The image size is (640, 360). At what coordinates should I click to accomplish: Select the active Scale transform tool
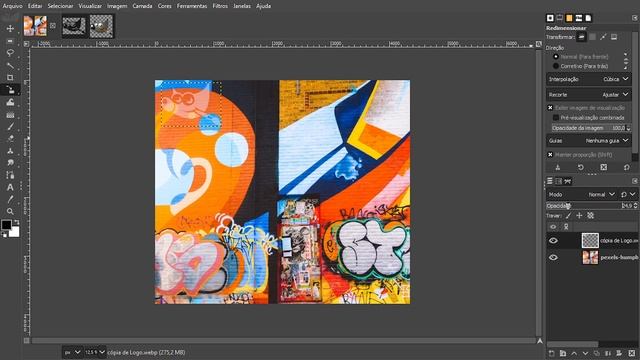(x=10, y=90)
